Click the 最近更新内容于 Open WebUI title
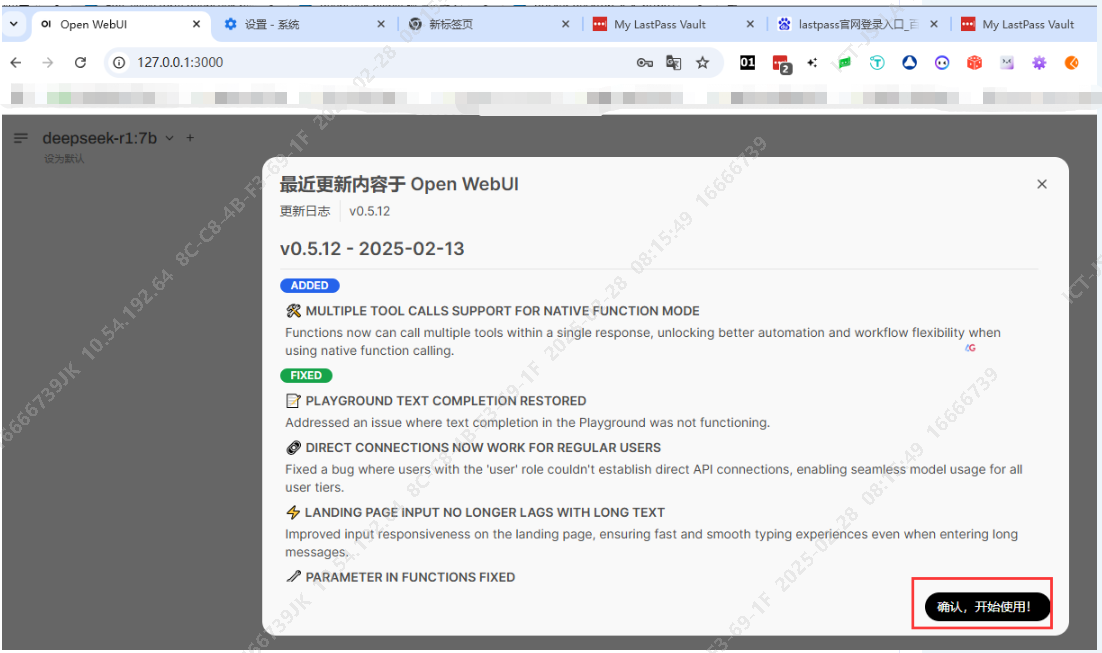Screen dimensions: 1102x653 [399, 184]
